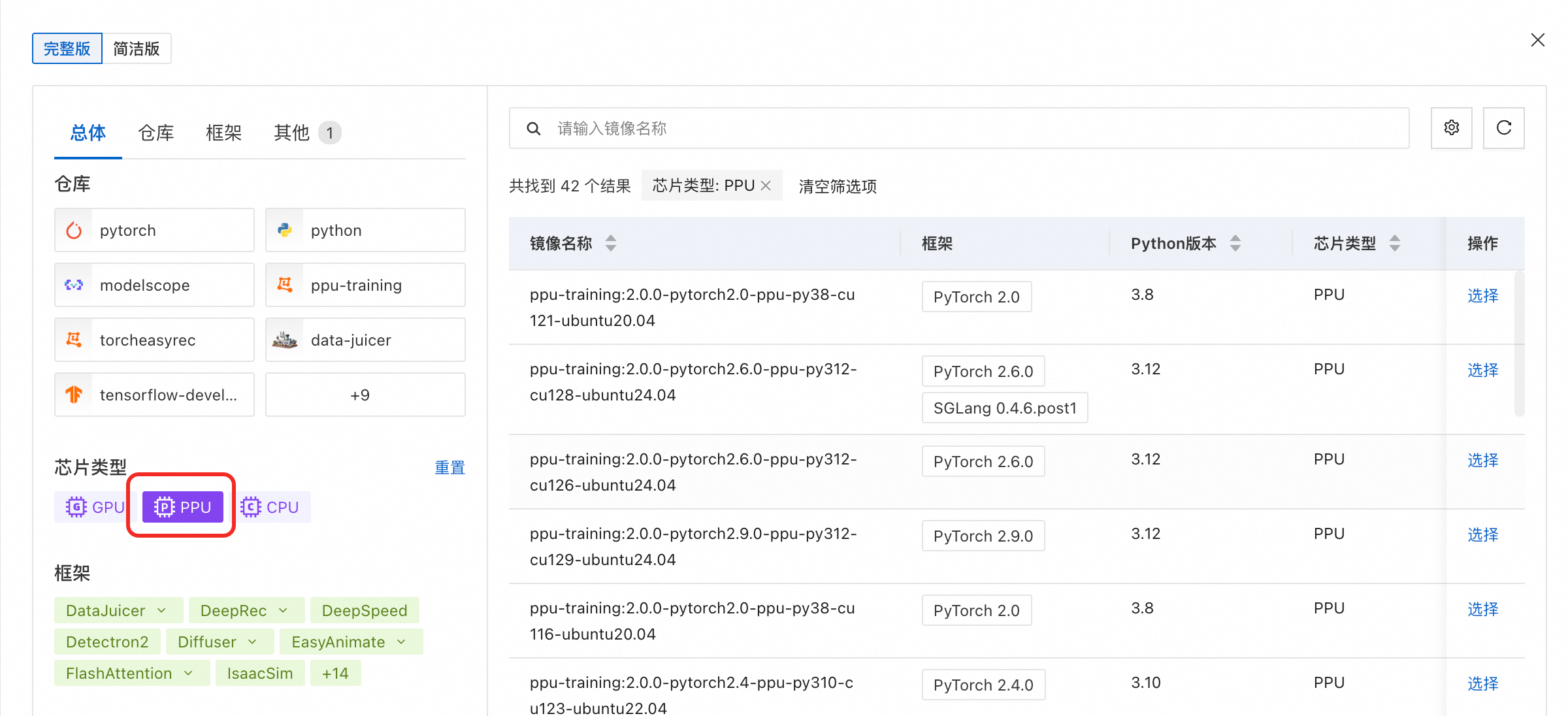Remove the chip type PPU filter tag
Viewport: 1568px width, 716px height.
(x=766, y=186)
